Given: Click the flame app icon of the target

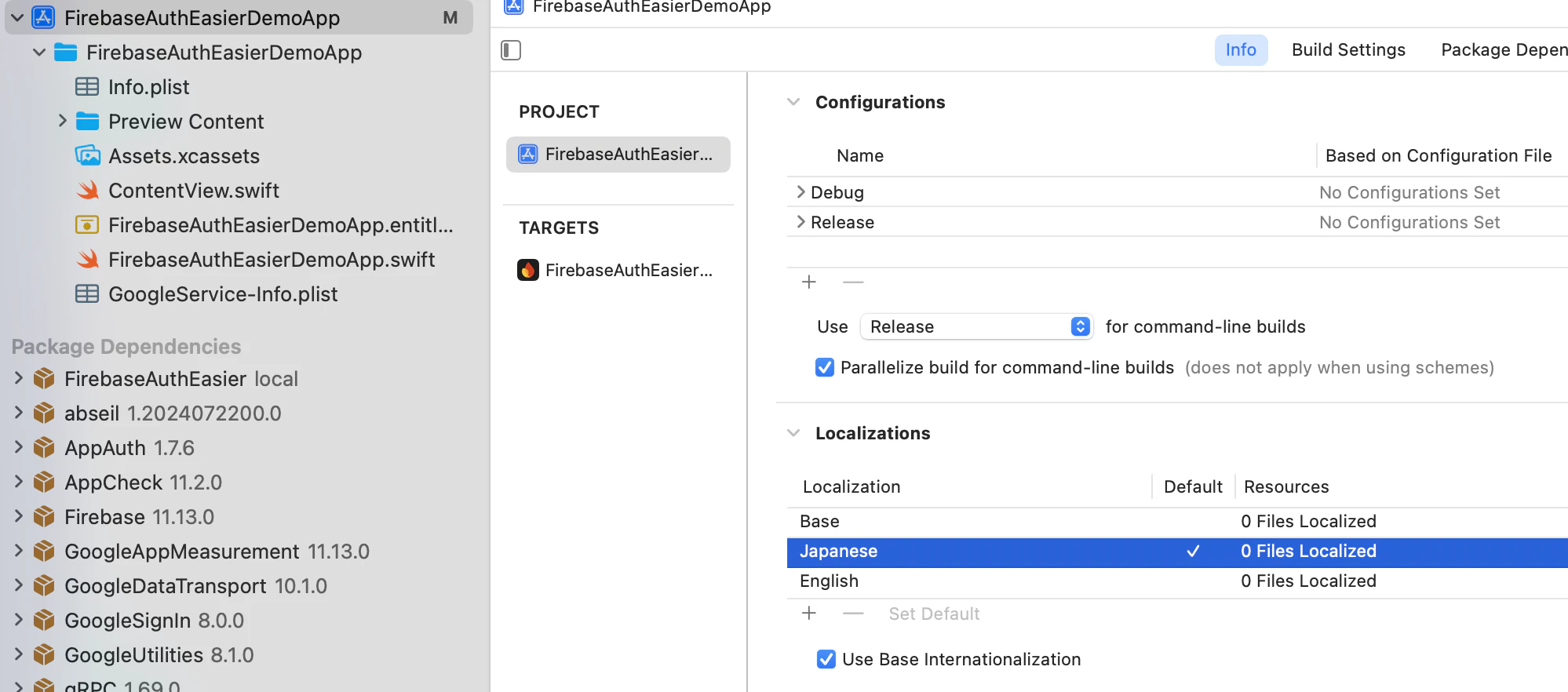Looking at the screenshot, I should pos(528,270).
